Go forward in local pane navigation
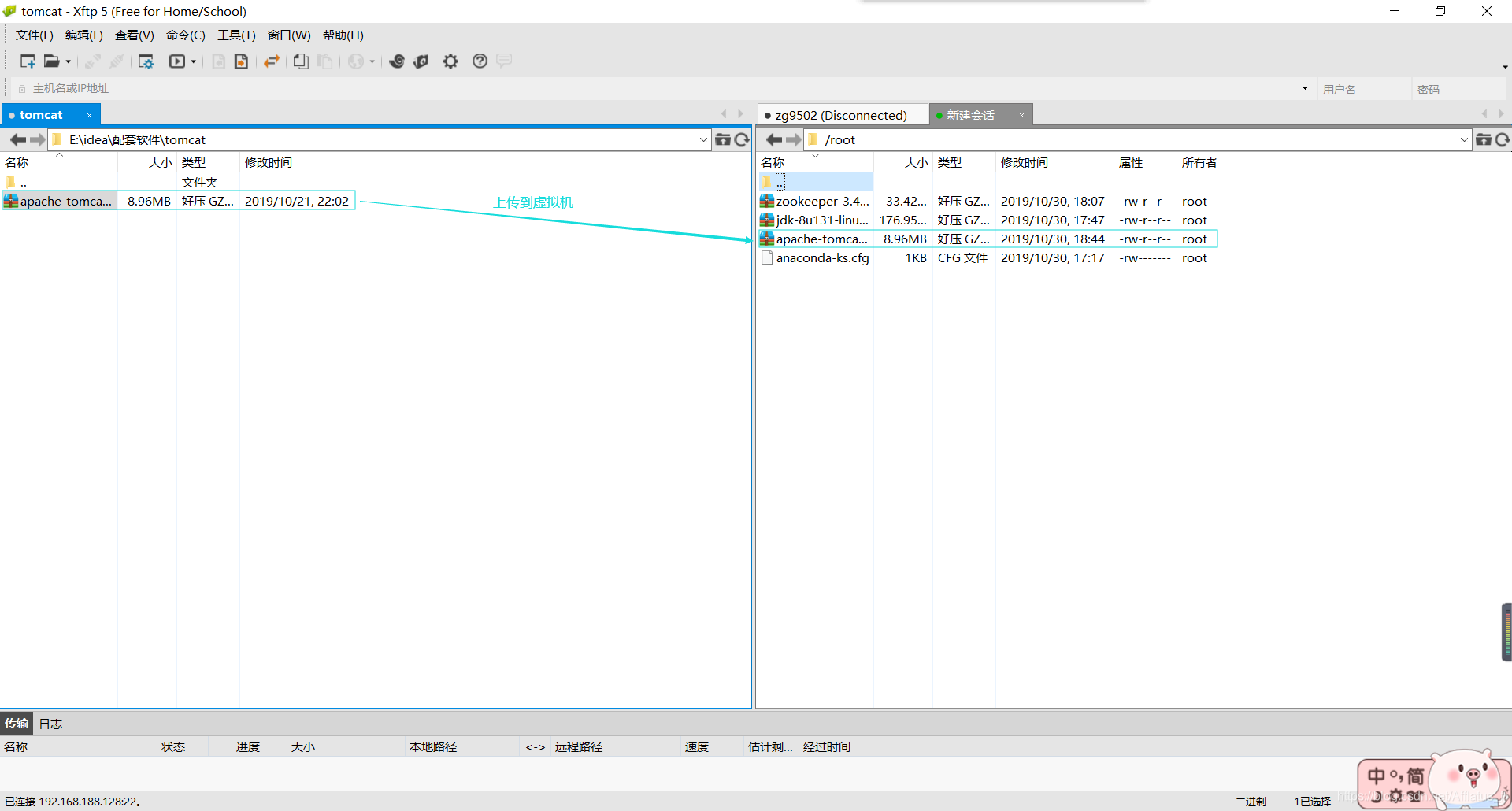Image resolution: width=1512 pixels, height=811 pixels. pos(37,140)
